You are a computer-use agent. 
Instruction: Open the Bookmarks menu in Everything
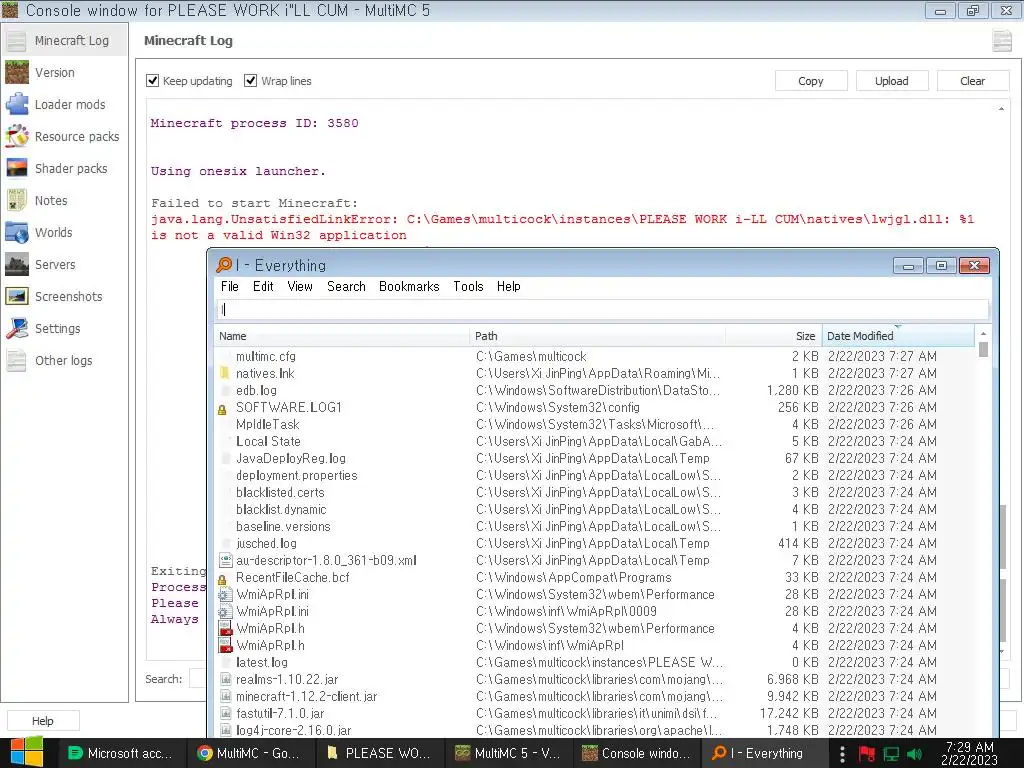point(409,286)
